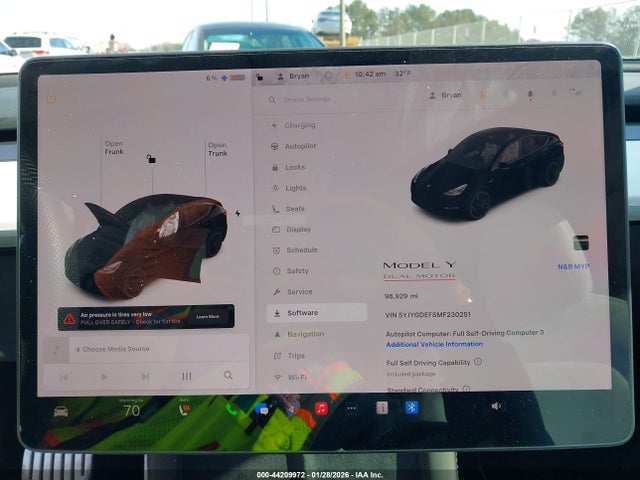Tap the unlock padlock above the car
The width and height of the screenshot is (640, 480).
[x=151, y=159]
